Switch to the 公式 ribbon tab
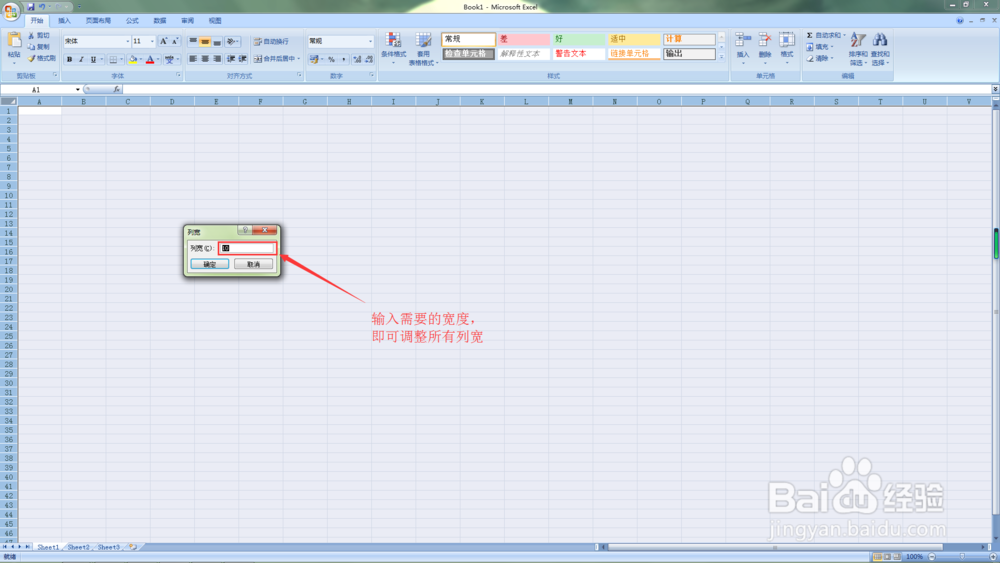This screenshot has width=1000, height=563. (x=132, y=20)
